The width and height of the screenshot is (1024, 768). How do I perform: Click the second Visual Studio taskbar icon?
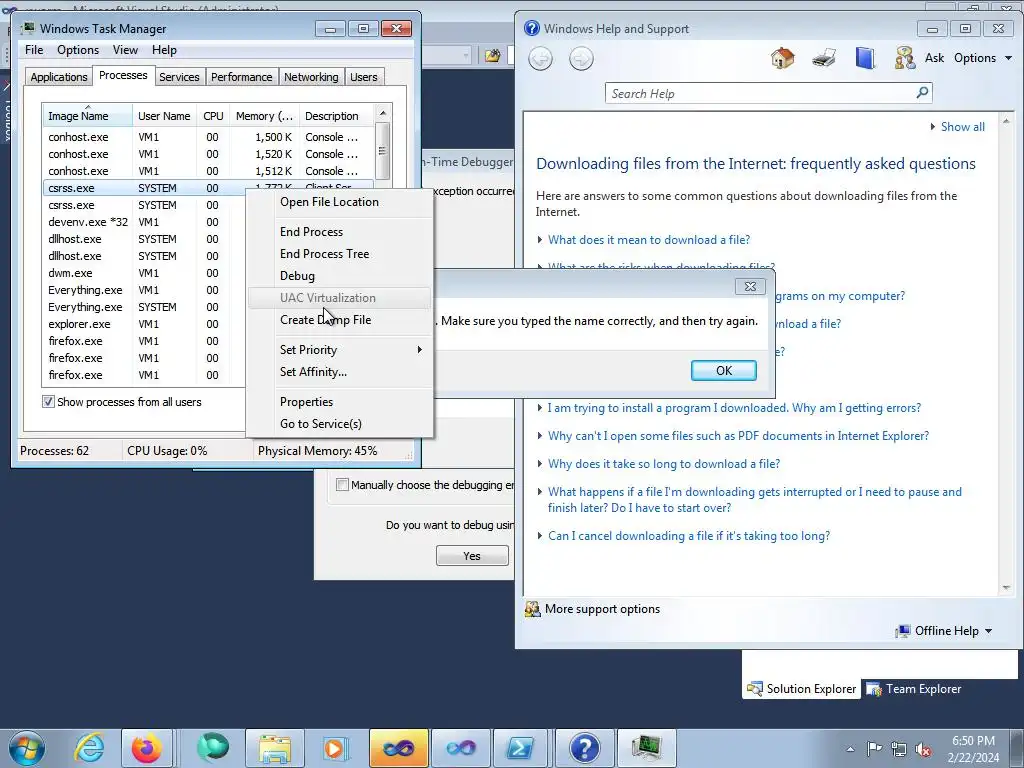pyautogui.click(x=460, y=748)
